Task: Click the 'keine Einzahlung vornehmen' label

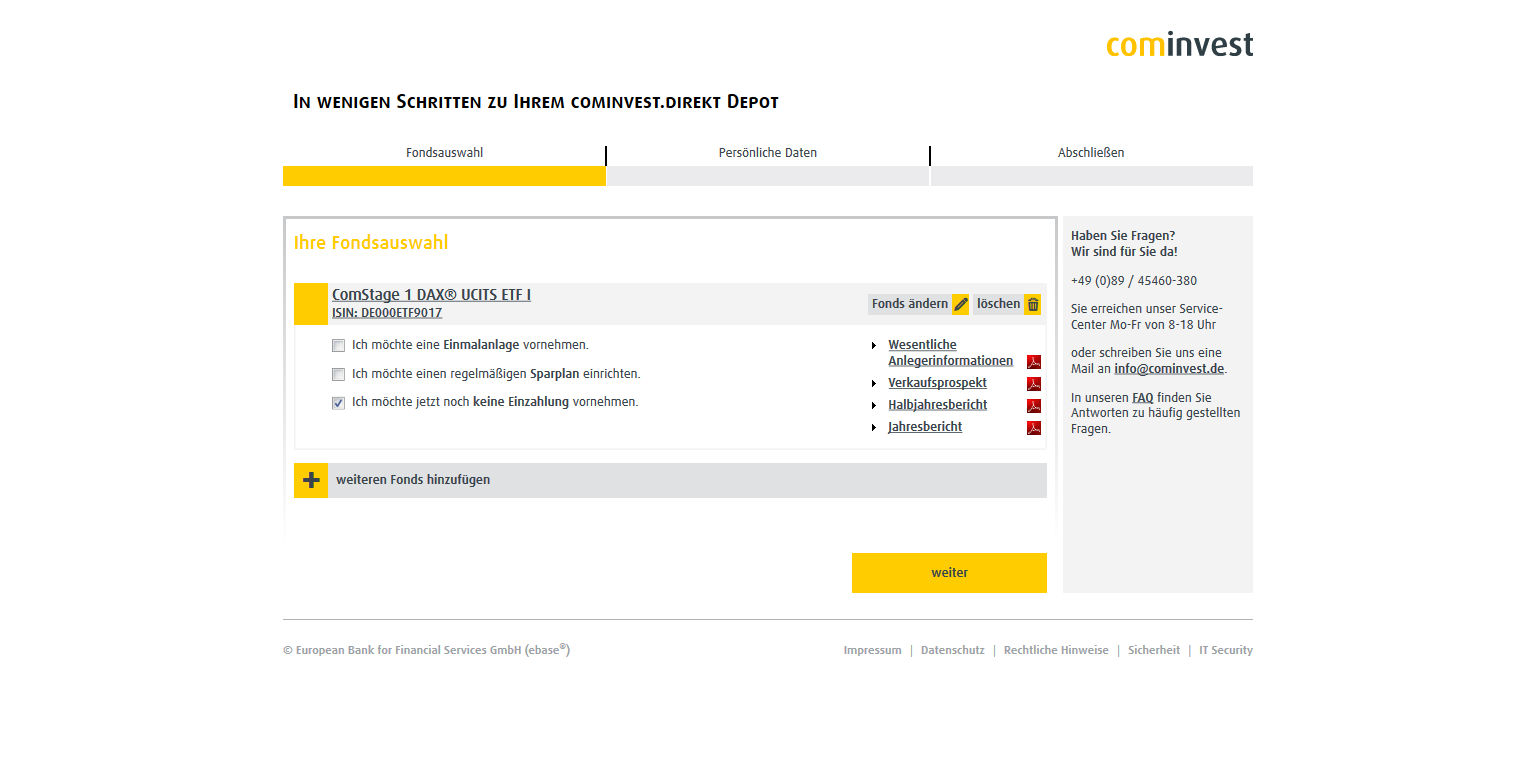Action: pos(495,402)
